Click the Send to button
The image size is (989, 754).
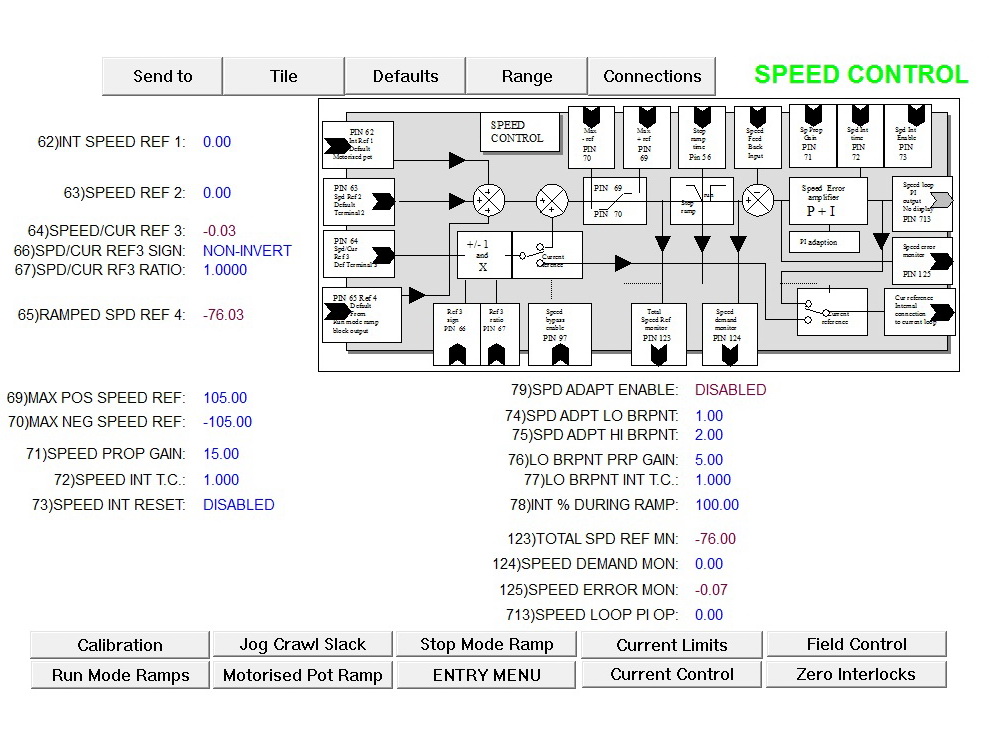click(162, 76)
